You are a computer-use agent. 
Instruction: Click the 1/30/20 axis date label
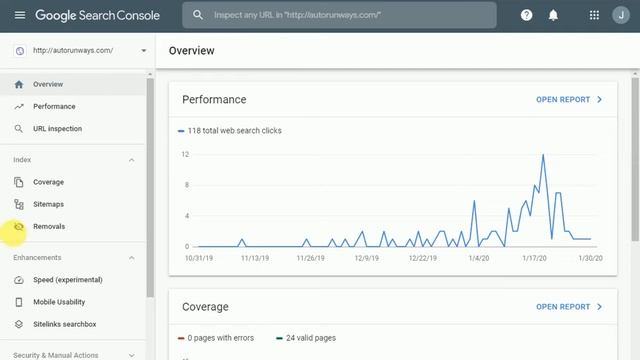pos(591,258)
